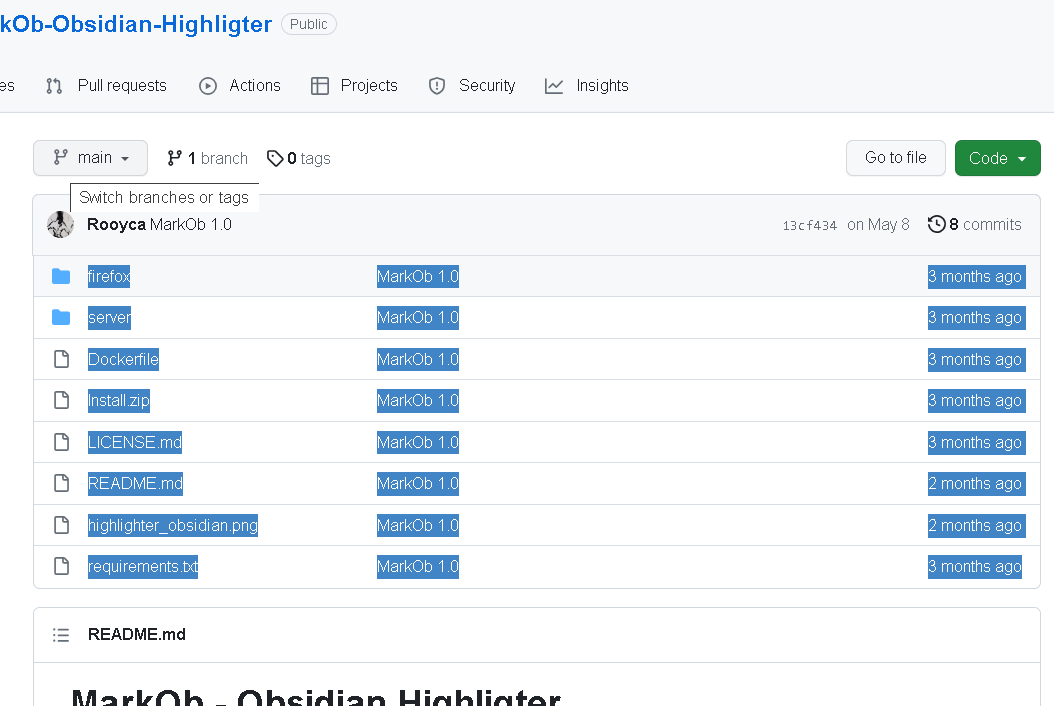The image size is (1054, 706).
Task: Open firefox row MarkOb 1.0 commit
Action: 418,276
